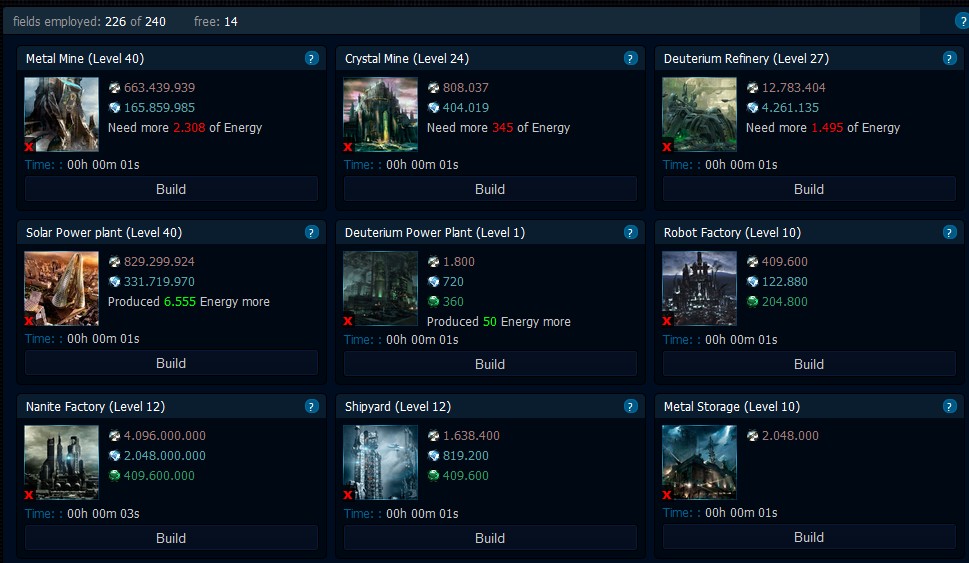
Task: Click help icon in fields employed bar
Action: click(962, 21)
